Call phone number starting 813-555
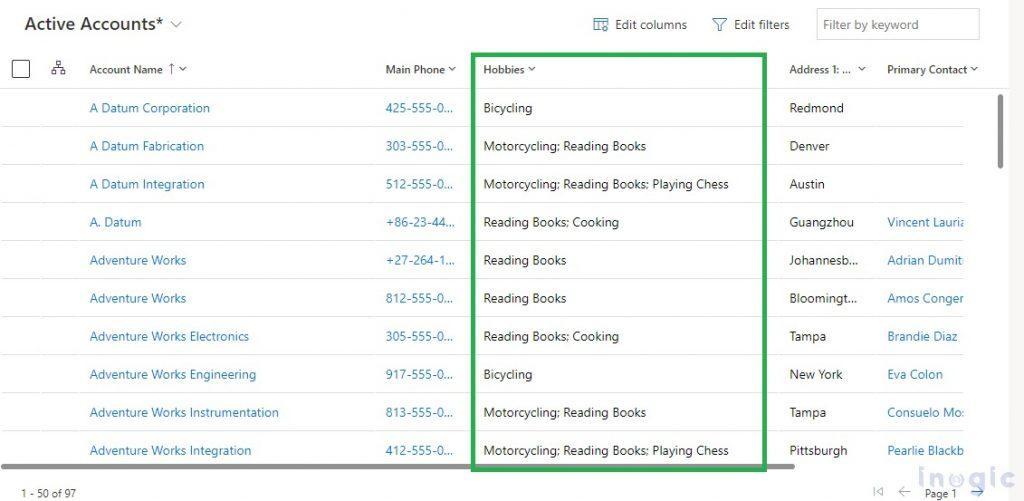1024x501 pixels. [x=419, y=412]
